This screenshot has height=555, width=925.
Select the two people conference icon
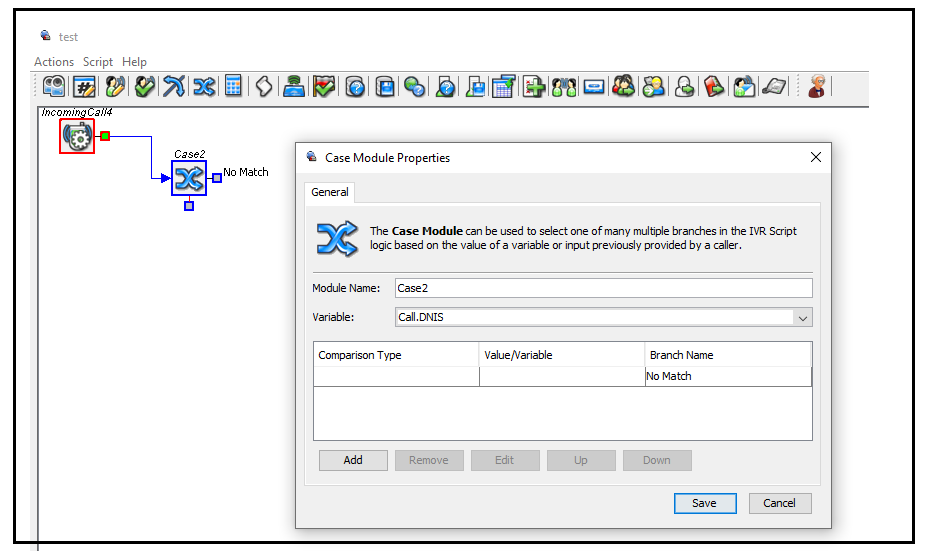(x=564, y=87)
